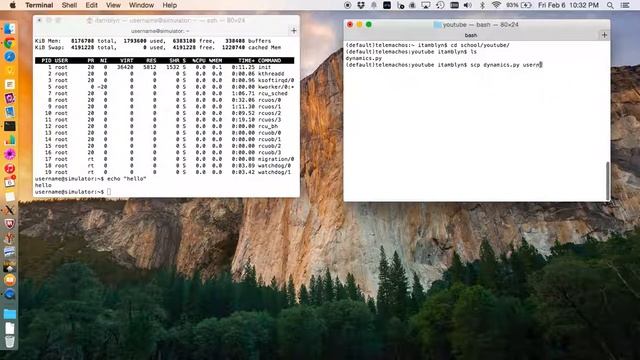Click the KiB Swap summary line

[x=158, y=48]
